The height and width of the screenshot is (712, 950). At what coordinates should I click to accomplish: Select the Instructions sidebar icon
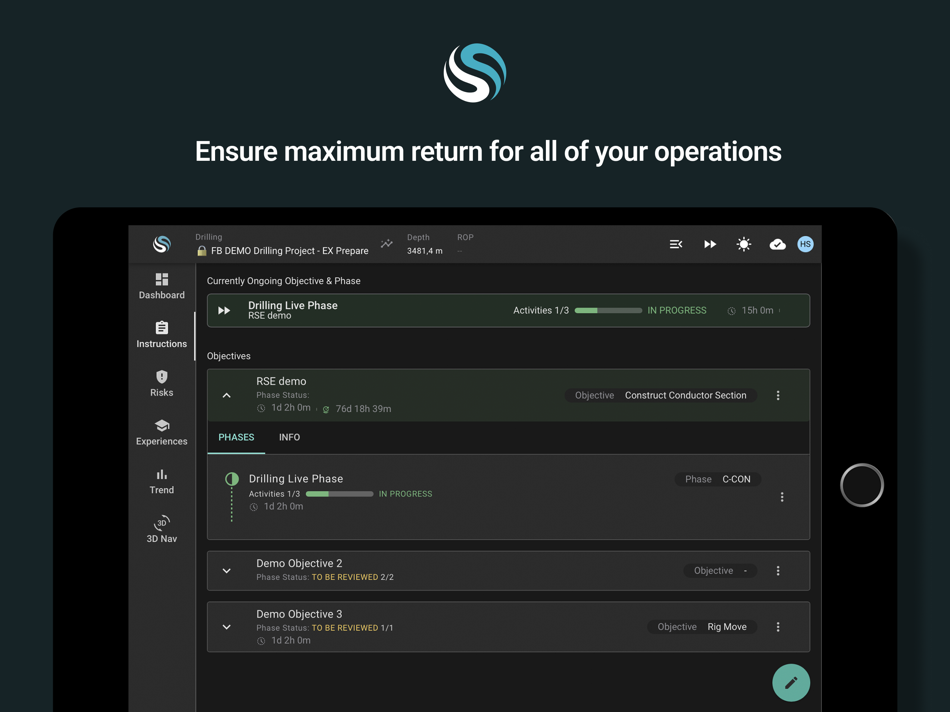[161, 335]
